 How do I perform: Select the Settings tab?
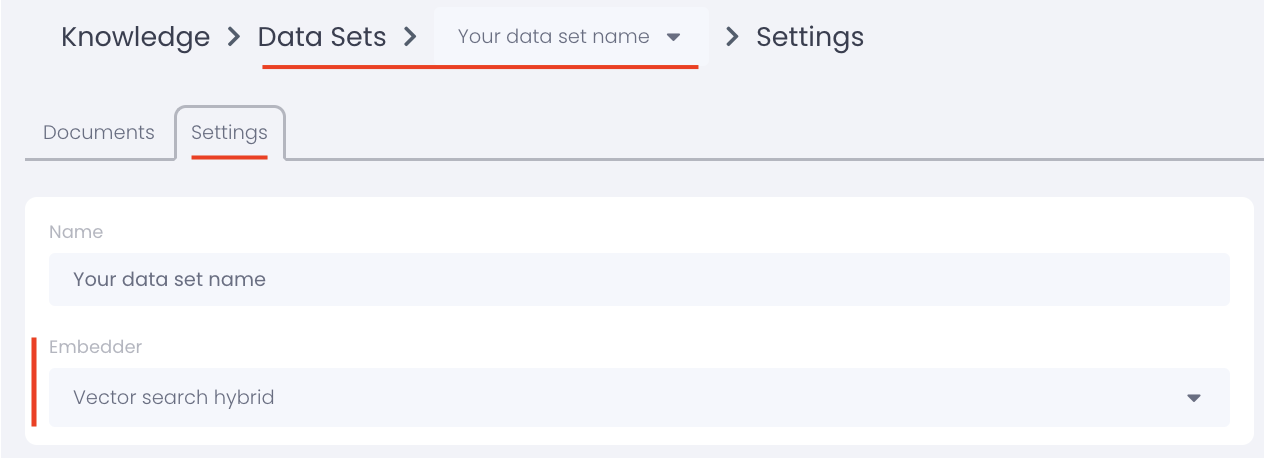click(x=229, y=132)
